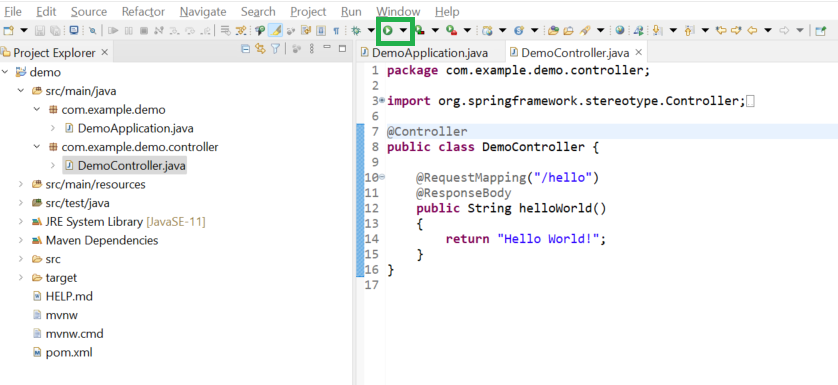Image resolution: width=838 pixels, height=385 pixels.
Task: Toggle Mark Occurrences highlighter button
Action: point(275,30)
